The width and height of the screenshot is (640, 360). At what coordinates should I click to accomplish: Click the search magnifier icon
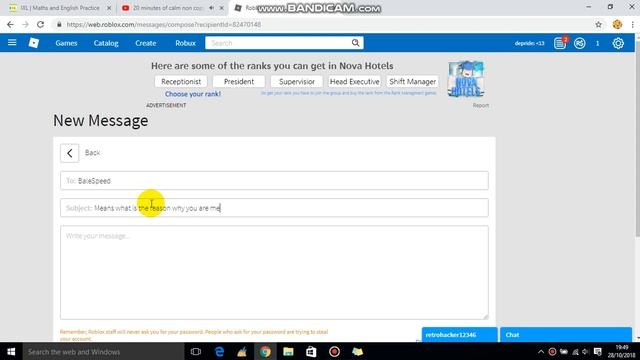pyautogui.click(x=355, y=43)
